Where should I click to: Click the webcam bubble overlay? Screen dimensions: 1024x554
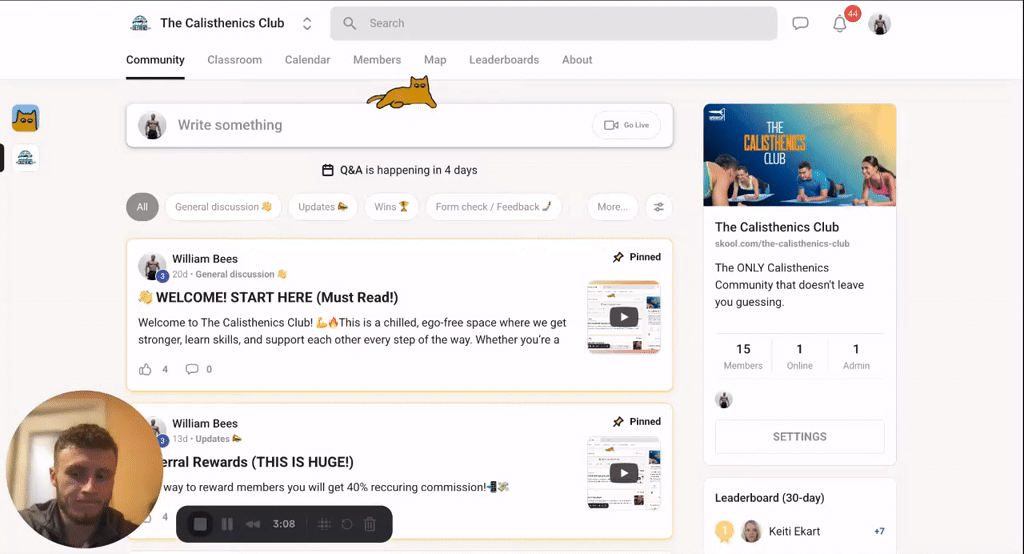pos(84,469)
